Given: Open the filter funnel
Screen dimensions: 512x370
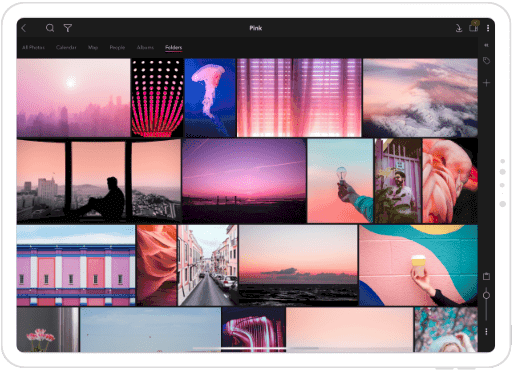Looking at the screenshot, I should [68, 28].
